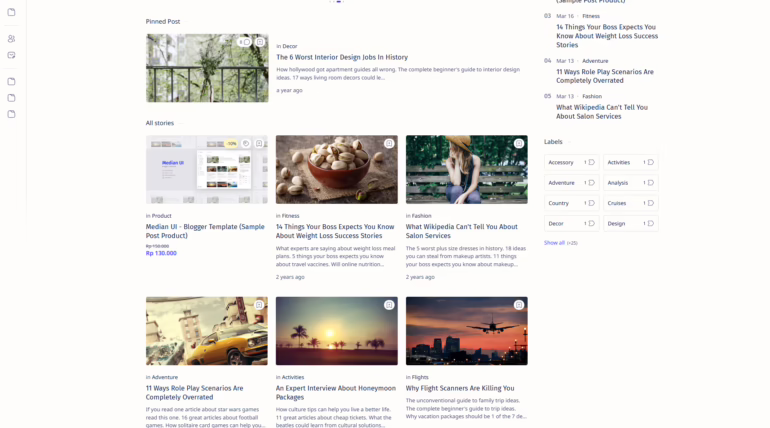Open popular post 04 about Role Play
This screenshot has height=428, width=770.
[605, 76]
